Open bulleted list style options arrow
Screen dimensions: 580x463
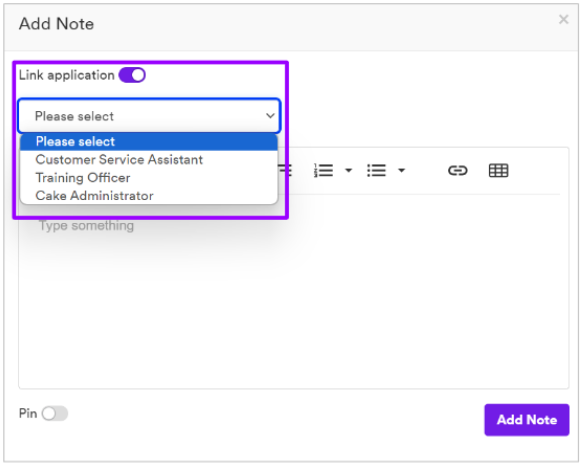tap(401, 170)
